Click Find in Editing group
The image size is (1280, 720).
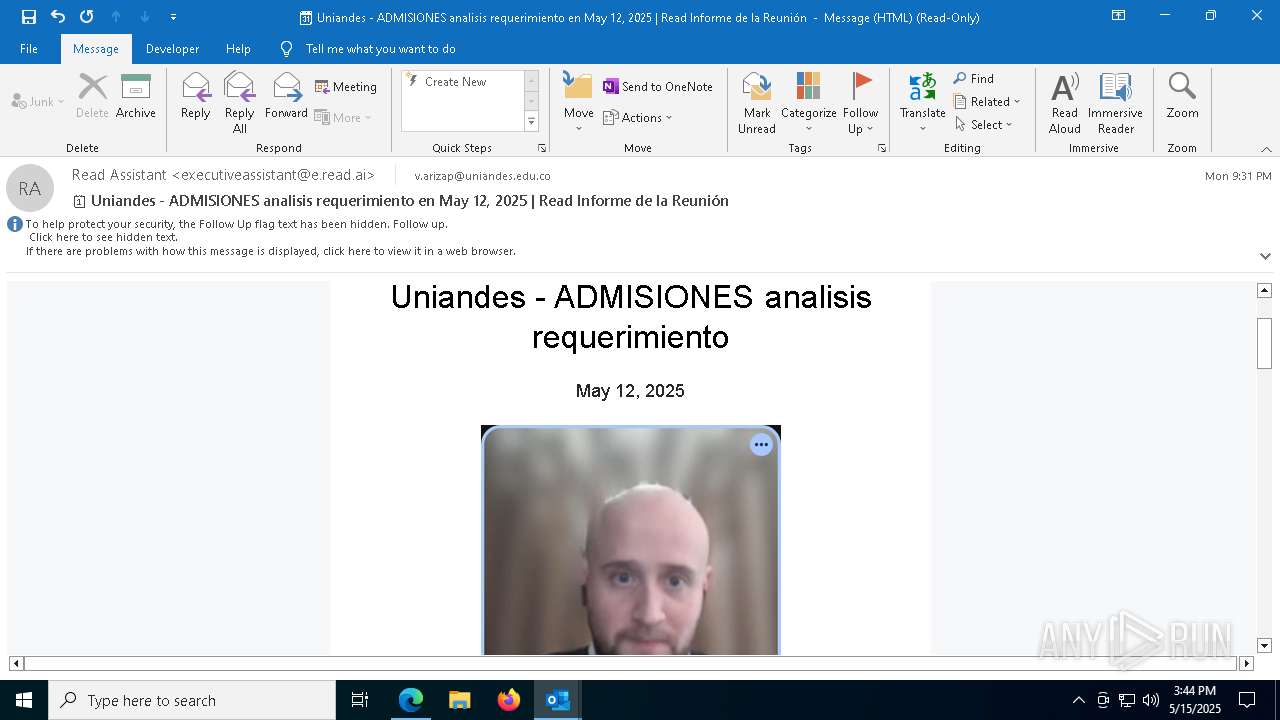(974, 79)
